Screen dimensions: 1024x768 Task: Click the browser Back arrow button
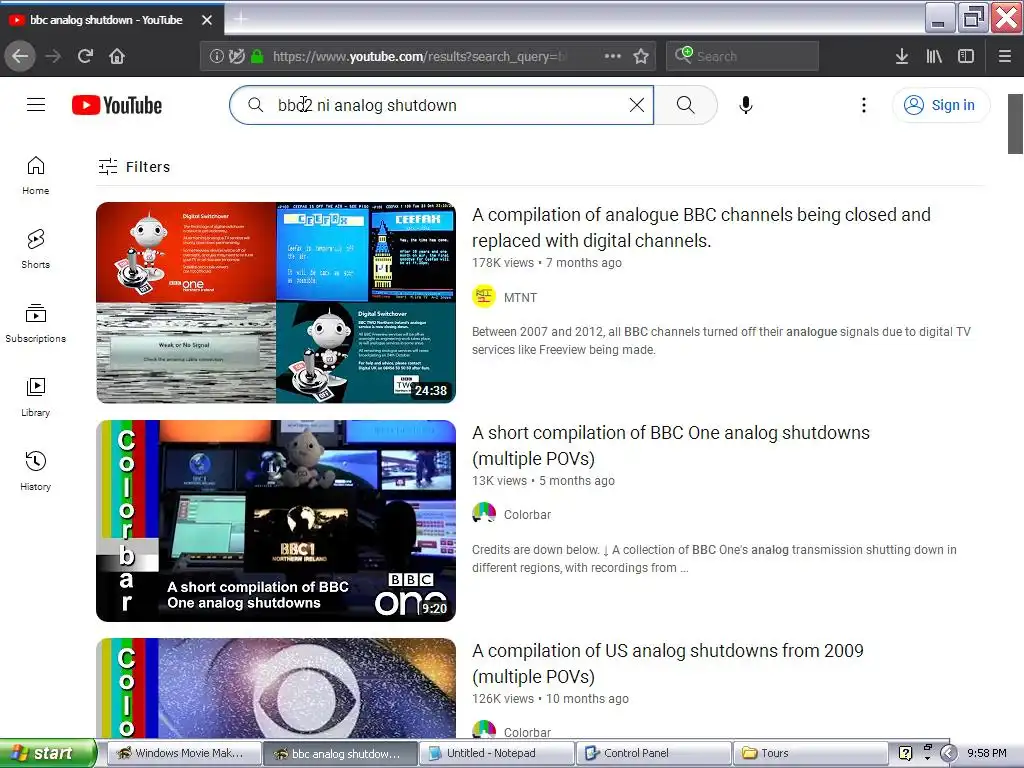coord(20,56)
